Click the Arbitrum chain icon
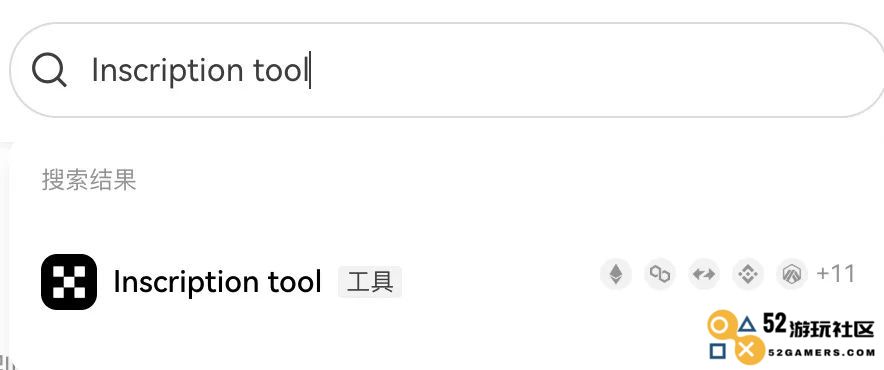884x370 pixels. point(792,274)
